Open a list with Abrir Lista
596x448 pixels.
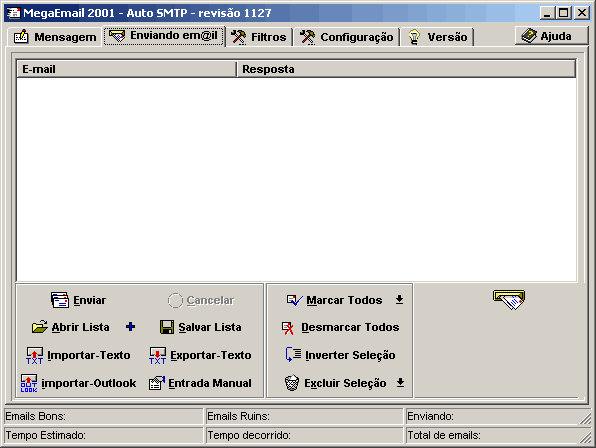click(x=71, y=327)
